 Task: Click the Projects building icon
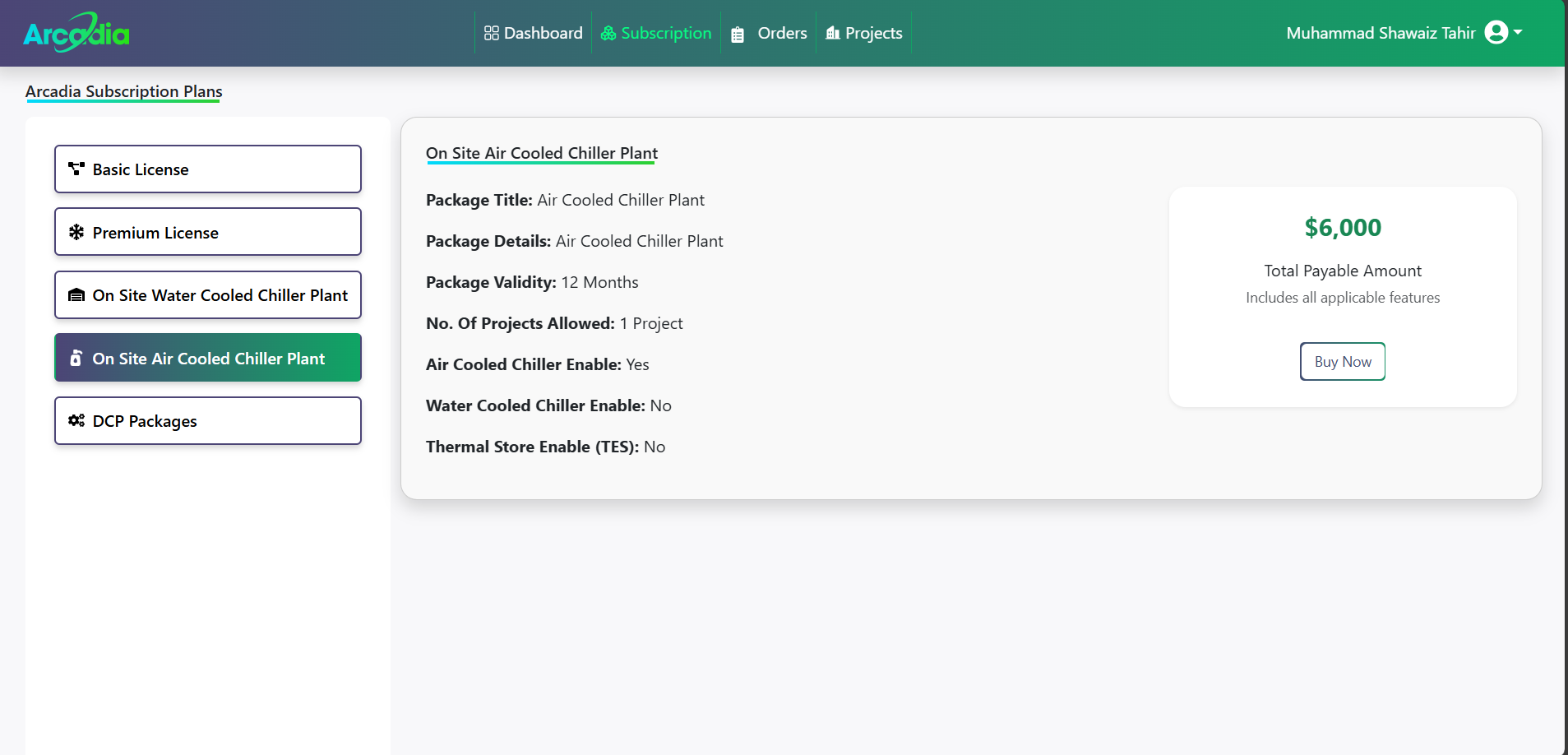[833, 33]
